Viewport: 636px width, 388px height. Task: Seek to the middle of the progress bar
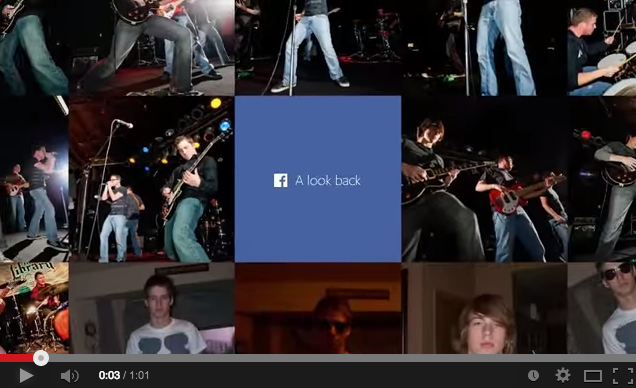click(318, 358)
